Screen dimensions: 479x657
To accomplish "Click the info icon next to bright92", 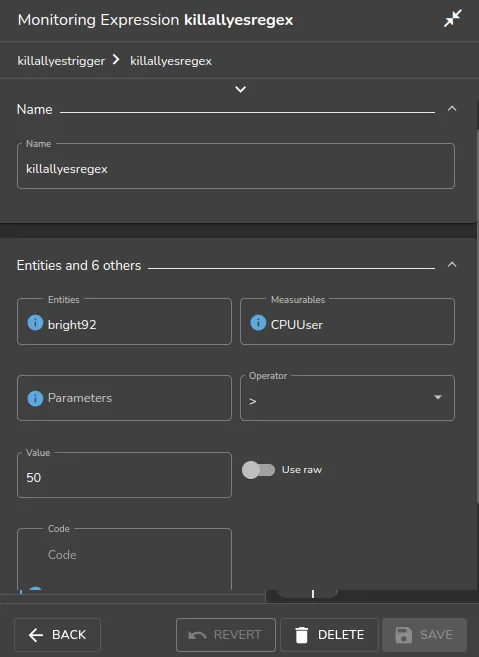I will click(35, 323).
